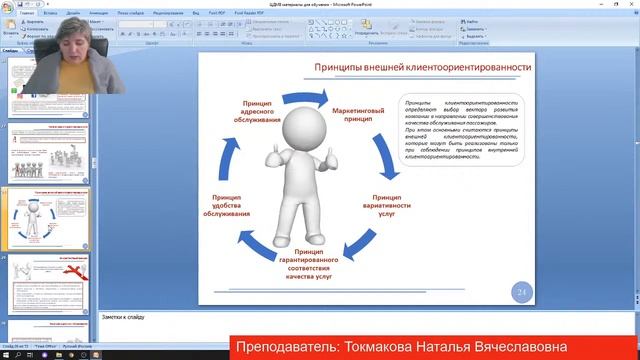This screenshot has height=360, width=640.
Task: Click Принцип адресного обслуживания label
Action: click(257, 111)
